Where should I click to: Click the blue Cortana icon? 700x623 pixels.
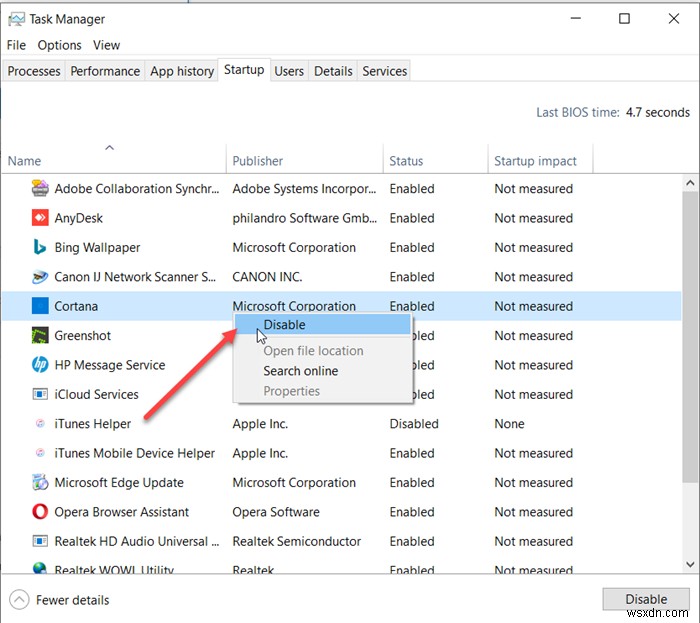coord(40,306)
